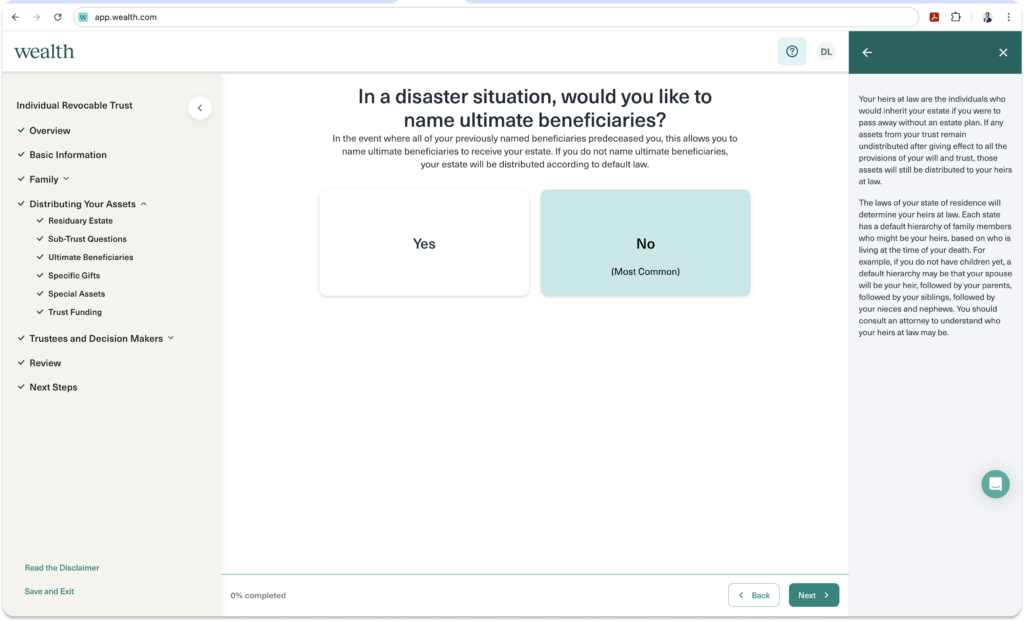Click the Read the Disclaimer link

(x=61, y=567)
